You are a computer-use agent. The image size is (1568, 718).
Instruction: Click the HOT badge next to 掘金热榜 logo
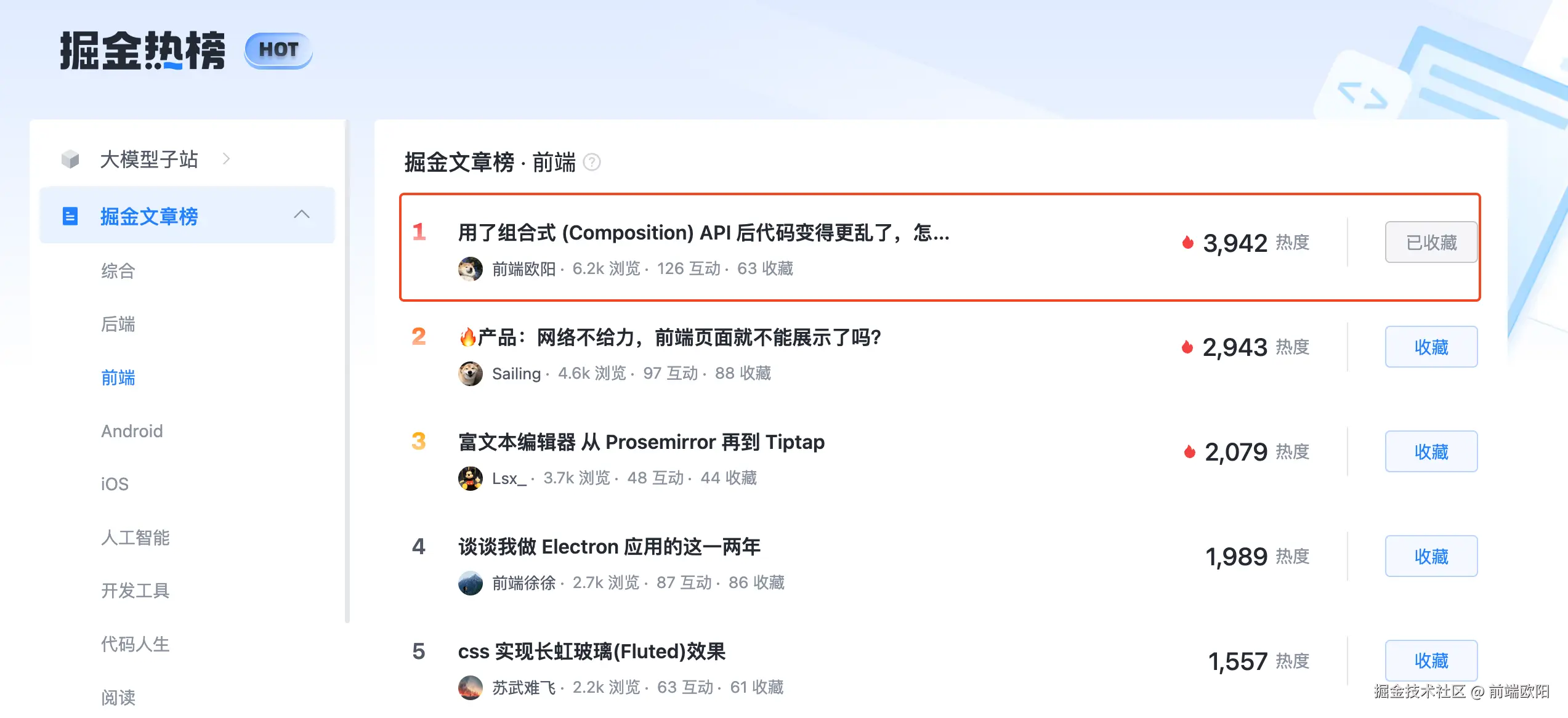coord(278,50)
